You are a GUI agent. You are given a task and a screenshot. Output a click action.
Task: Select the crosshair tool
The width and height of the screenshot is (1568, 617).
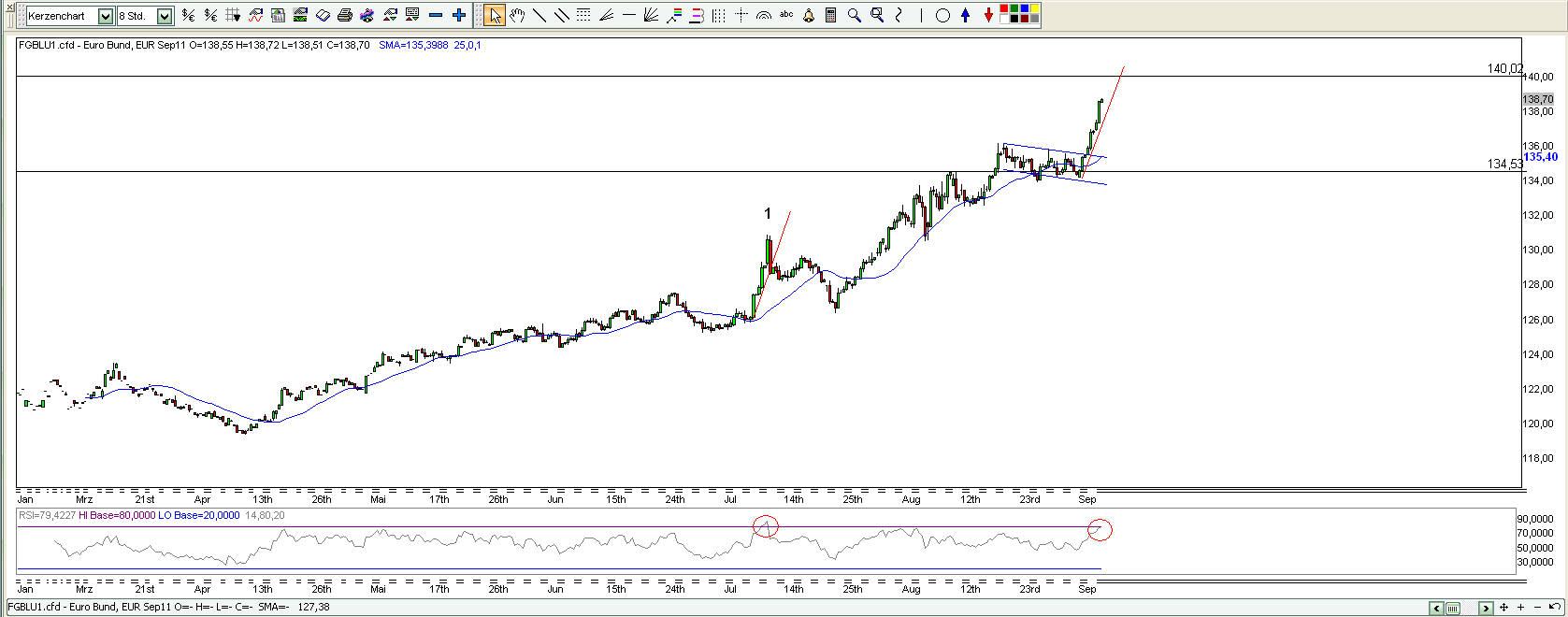click(741, 15)
